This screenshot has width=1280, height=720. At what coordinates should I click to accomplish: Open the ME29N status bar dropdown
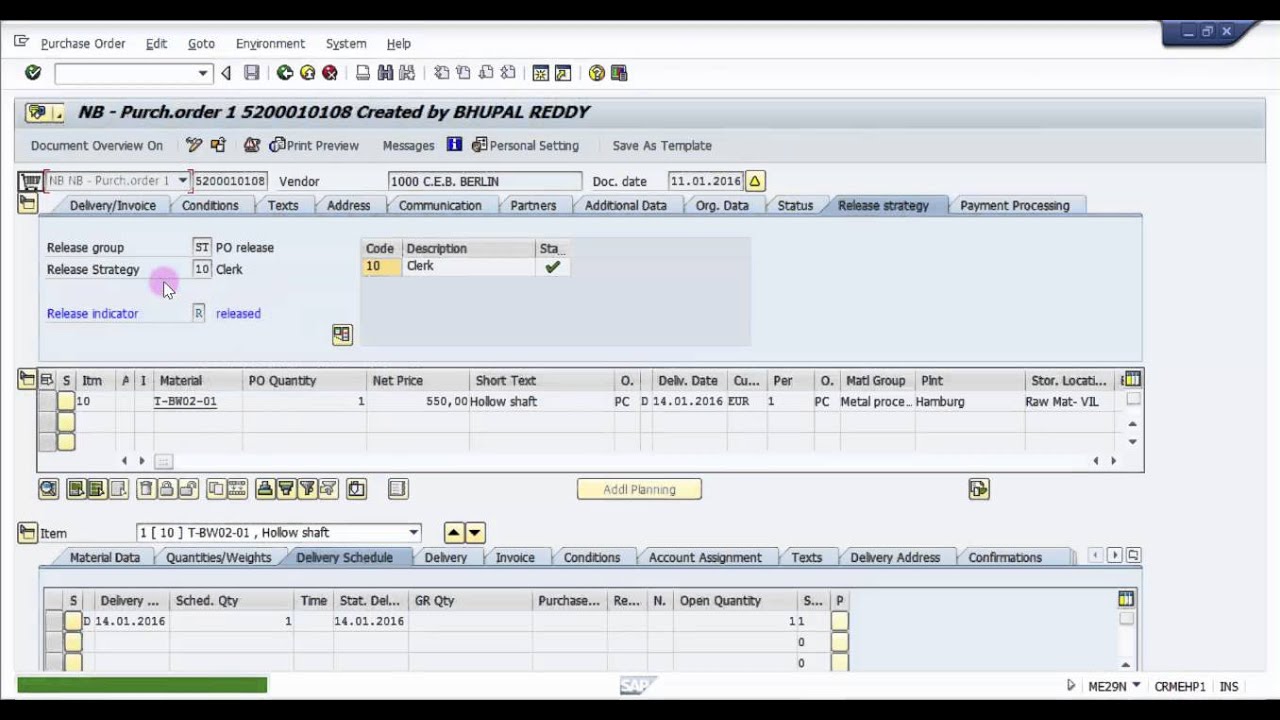pyautogui.click(x=1136, y=686)
